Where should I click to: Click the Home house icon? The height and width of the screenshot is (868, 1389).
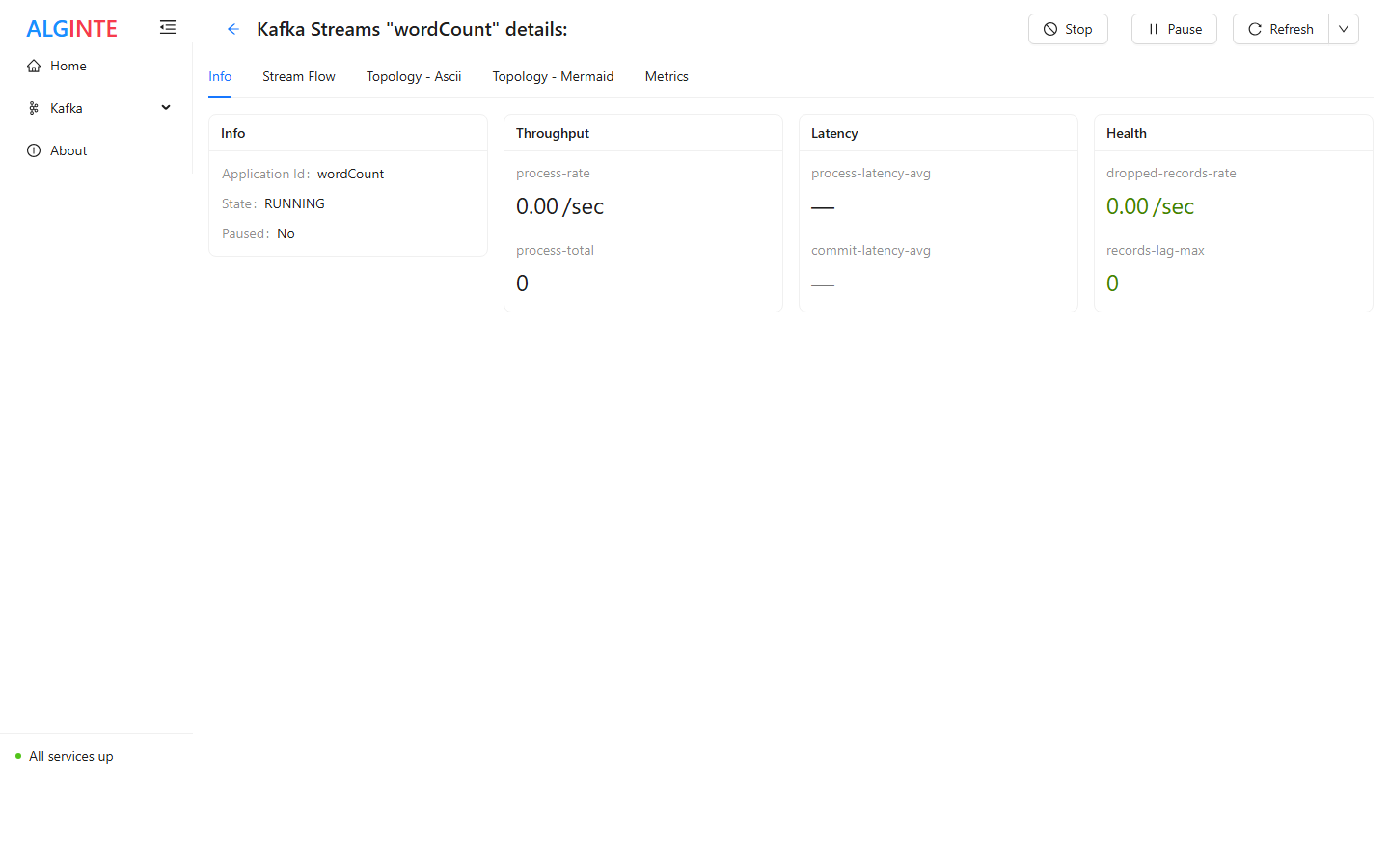34,66
